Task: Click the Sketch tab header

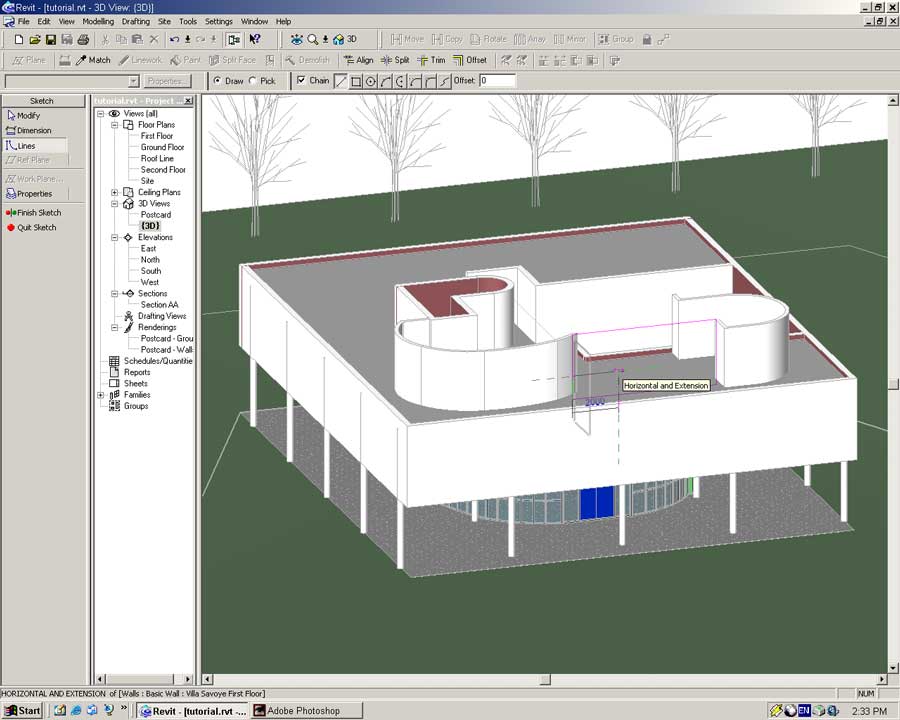Action: (42, 101)
